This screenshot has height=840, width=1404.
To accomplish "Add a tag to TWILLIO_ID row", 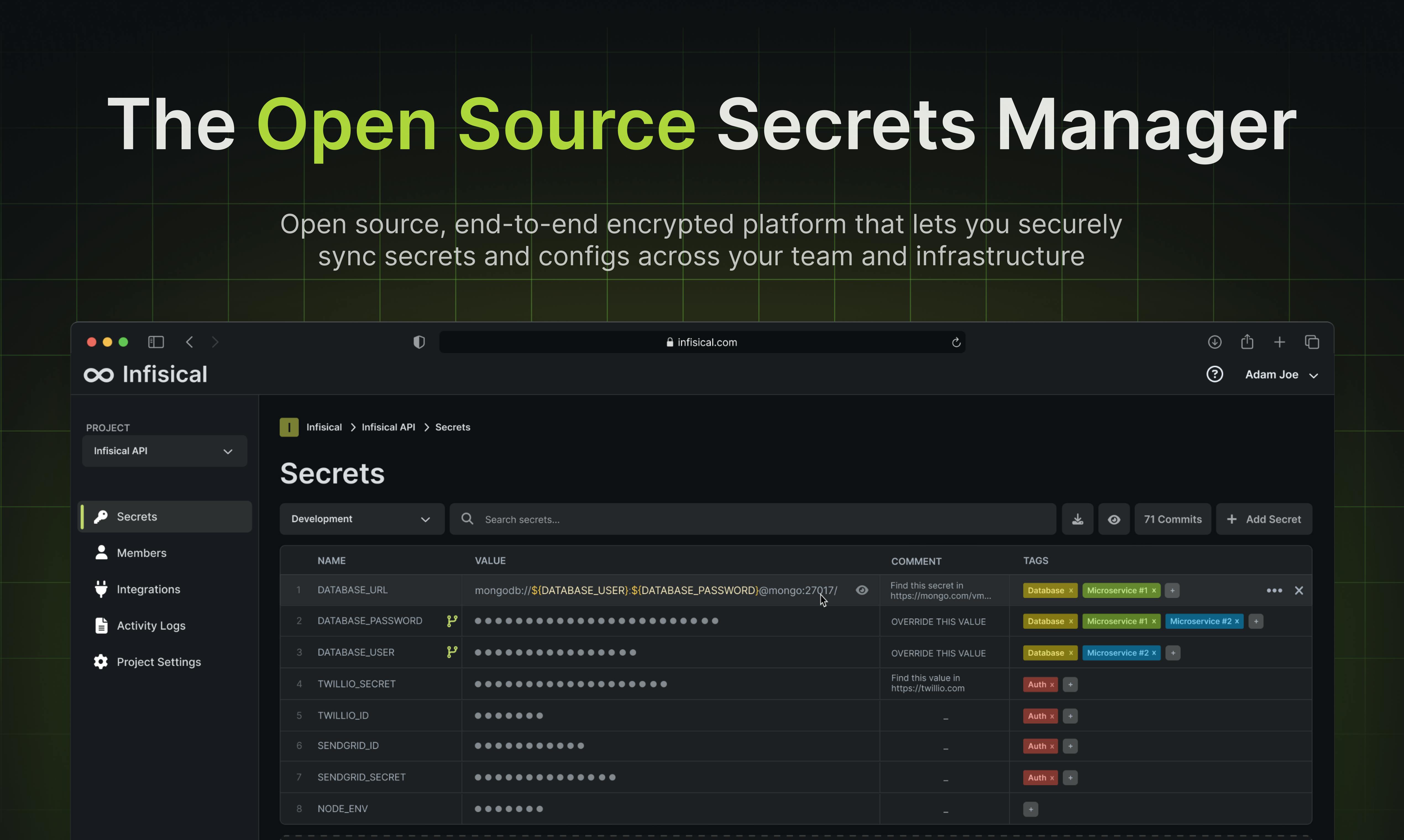I will coord(1070,716).
